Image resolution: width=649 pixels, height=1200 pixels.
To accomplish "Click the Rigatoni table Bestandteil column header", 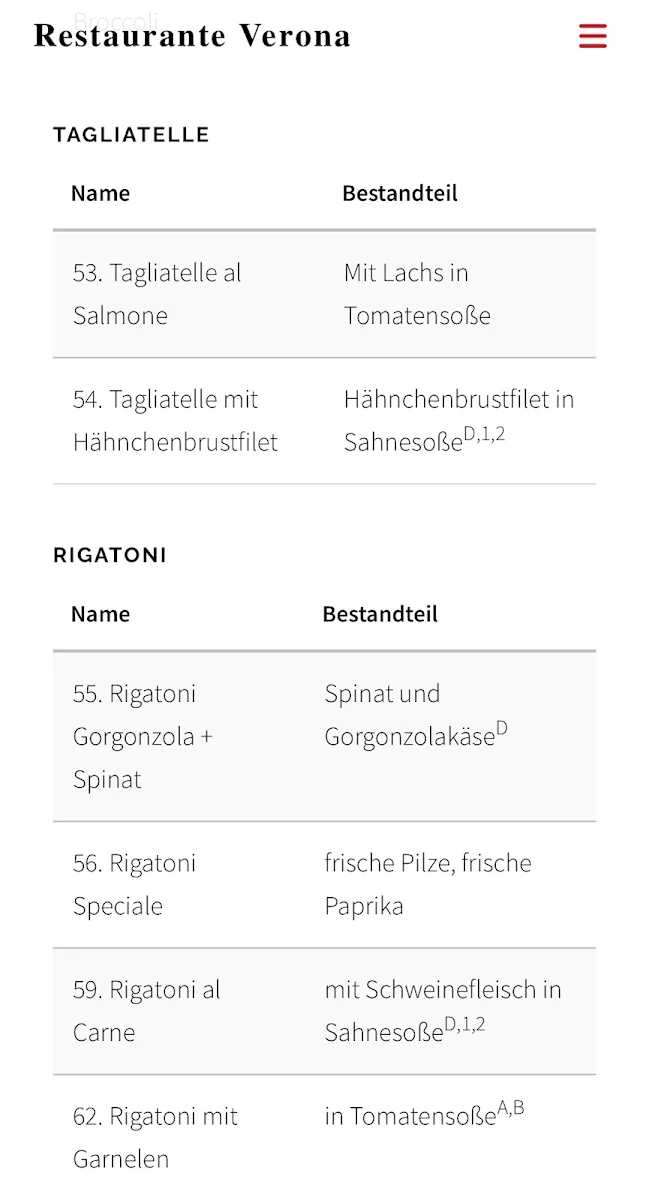I will (380, 614).
